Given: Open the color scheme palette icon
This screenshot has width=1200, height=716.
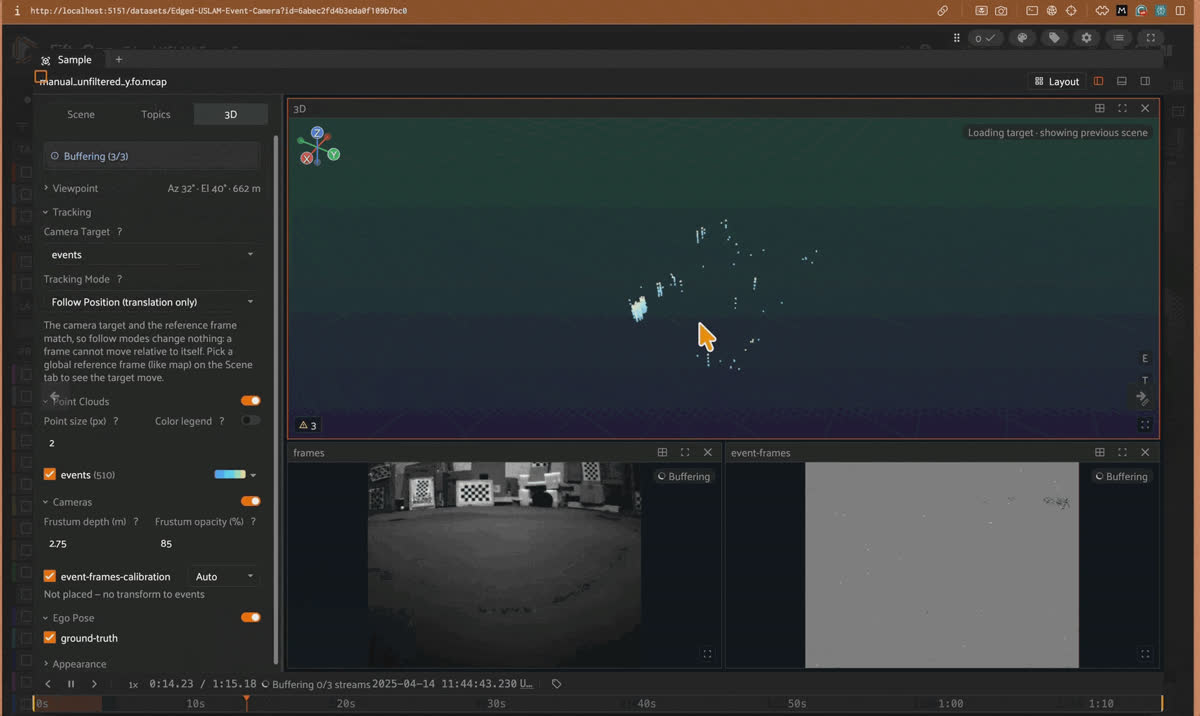Looking at the screenshot, I should click(x=1022, y=38).
